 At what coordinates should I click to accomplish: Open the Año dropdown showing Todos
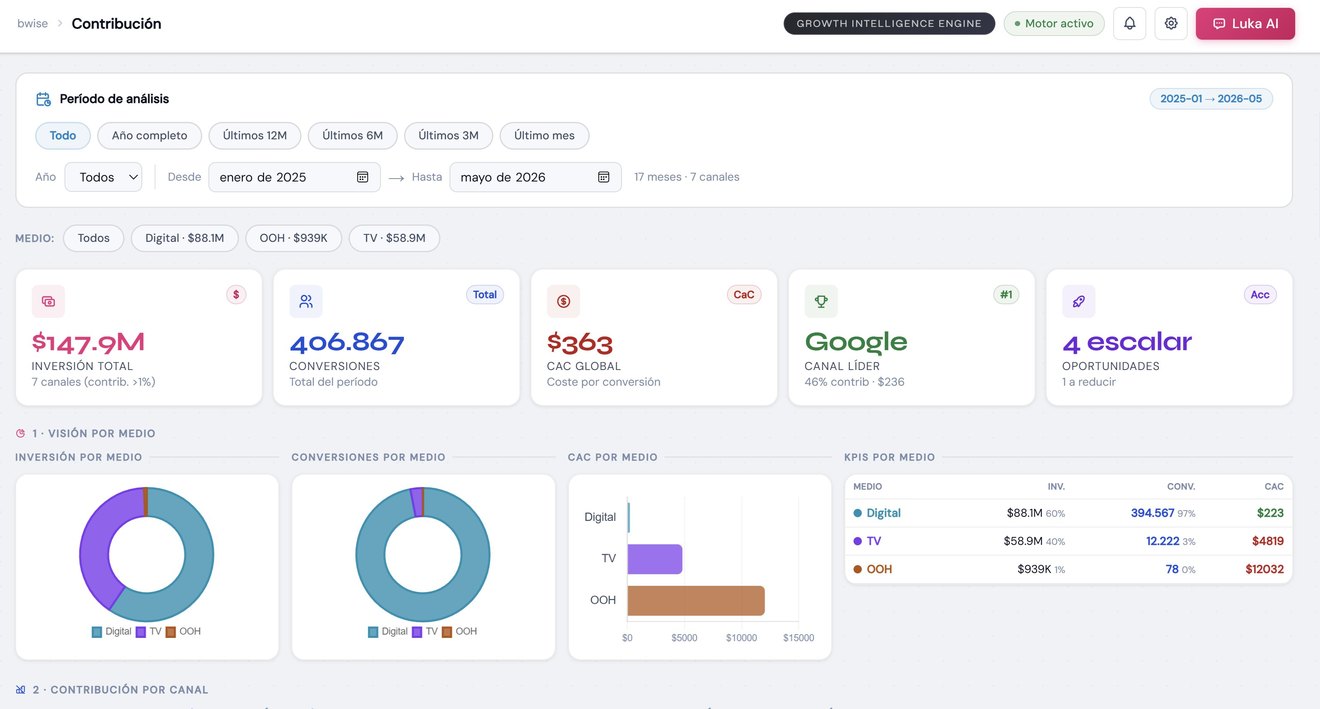(104, 177)
